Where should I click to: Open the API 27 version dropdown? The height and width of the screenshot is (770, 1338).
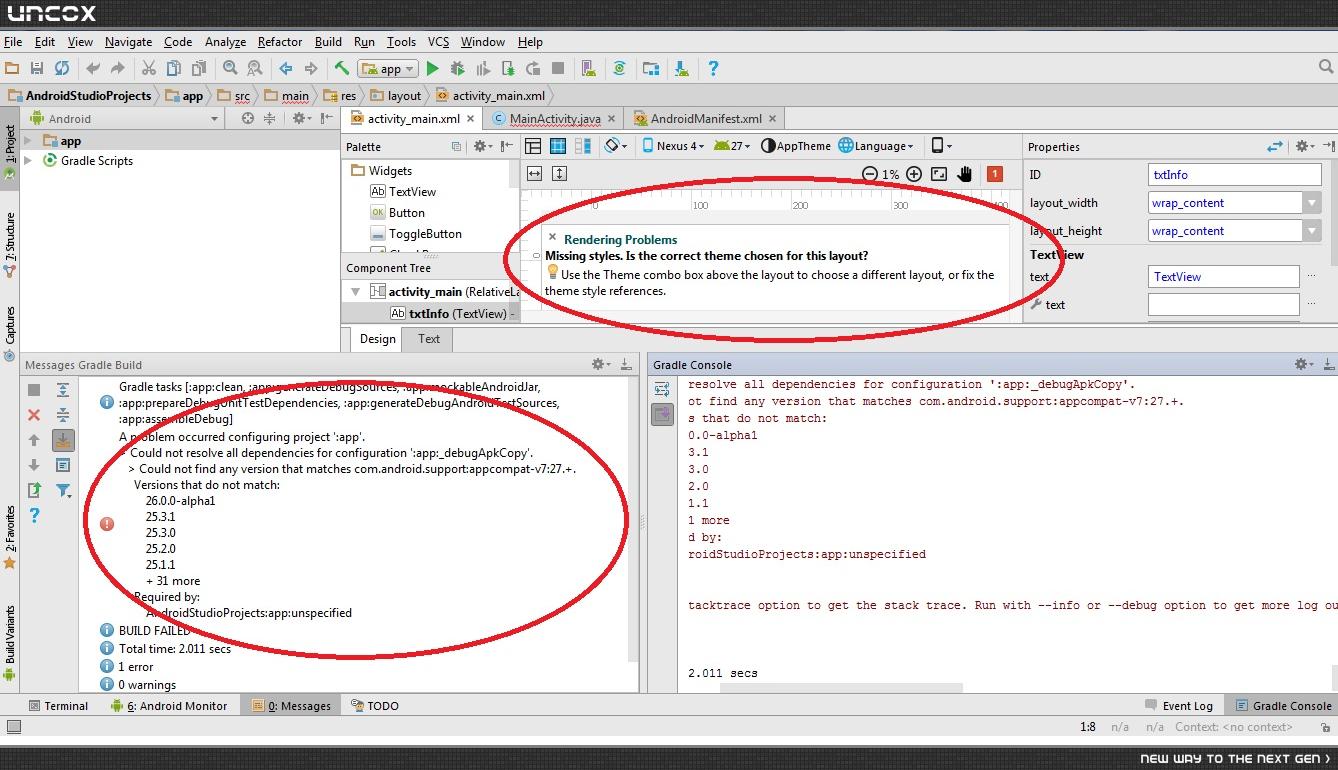coord(734,146)
